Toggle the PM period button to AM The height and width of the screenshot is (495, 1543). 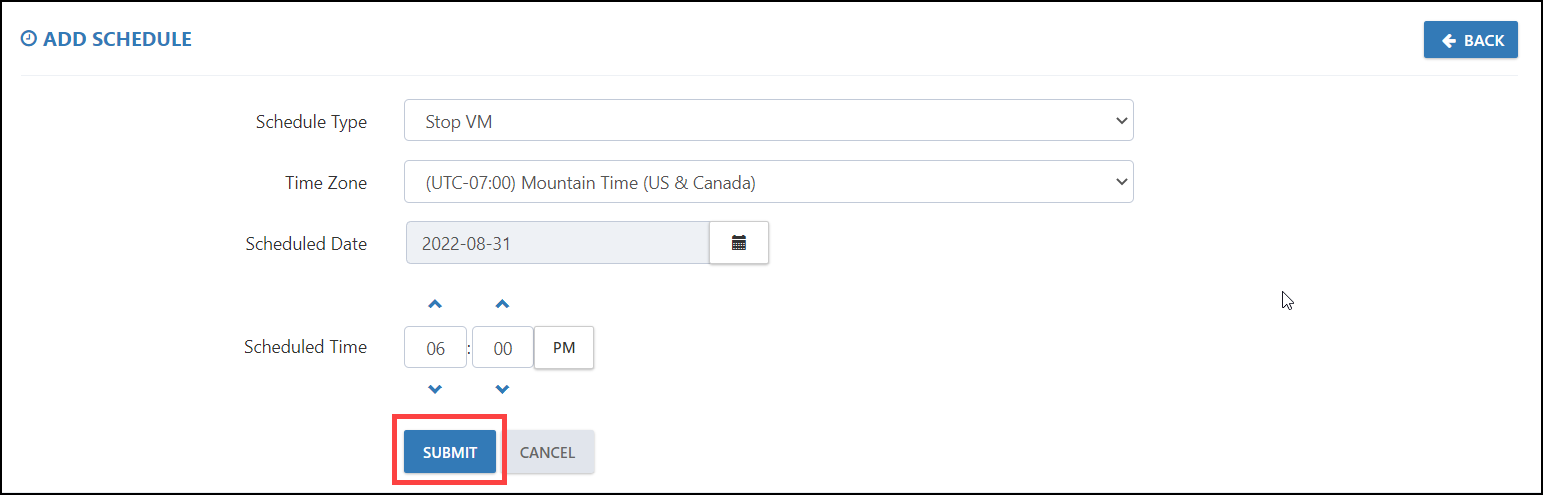click(x=564, y=348)
